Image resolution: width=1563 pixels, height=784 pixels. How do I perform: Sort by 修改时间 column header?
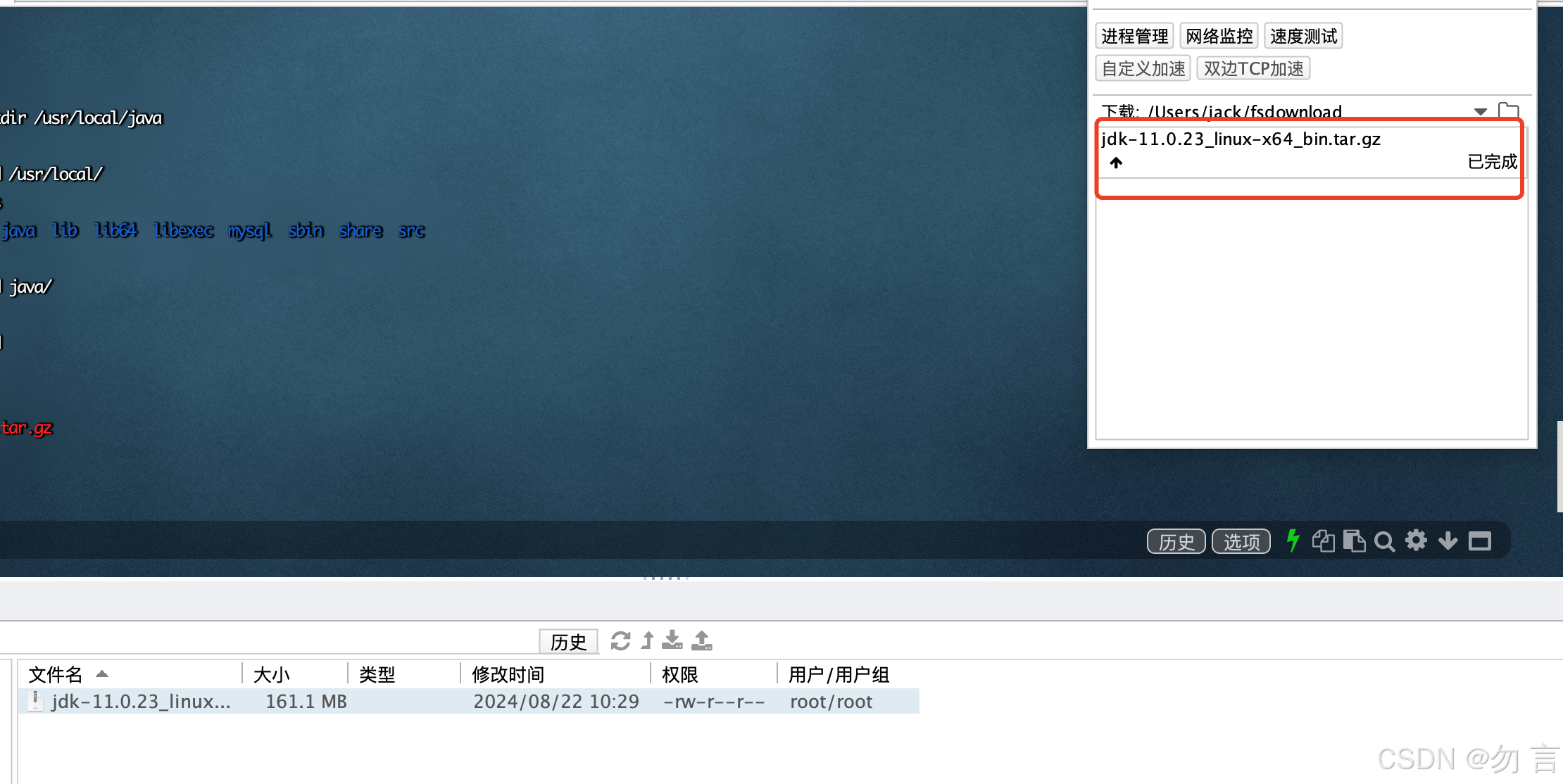pyautogui.click(x=556, y=674)
